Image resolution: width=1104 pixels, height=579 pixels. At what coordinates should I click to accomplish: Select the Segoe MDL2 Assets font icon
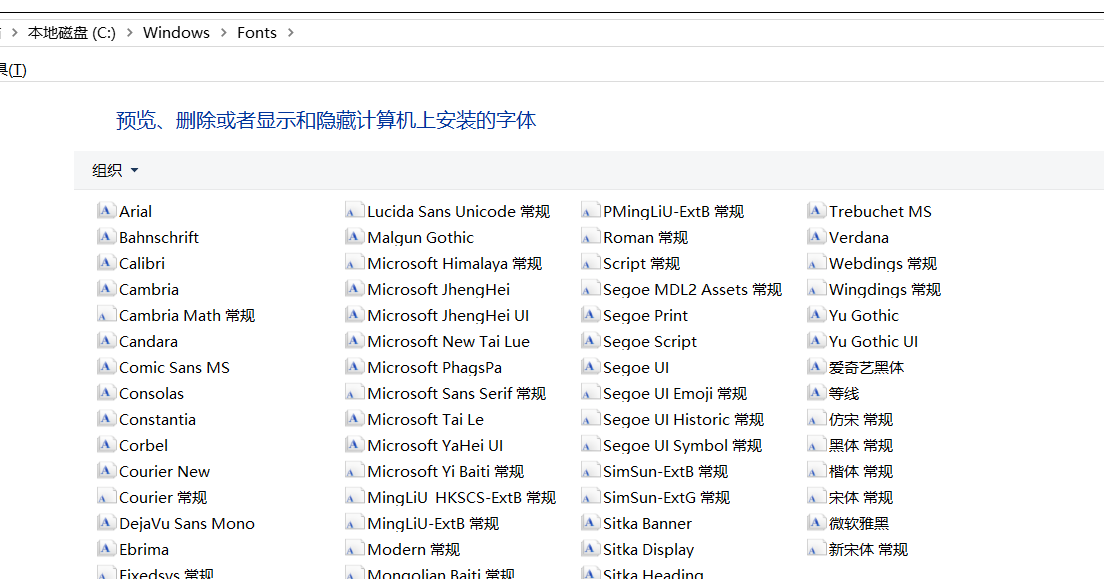tap(590, 289)
